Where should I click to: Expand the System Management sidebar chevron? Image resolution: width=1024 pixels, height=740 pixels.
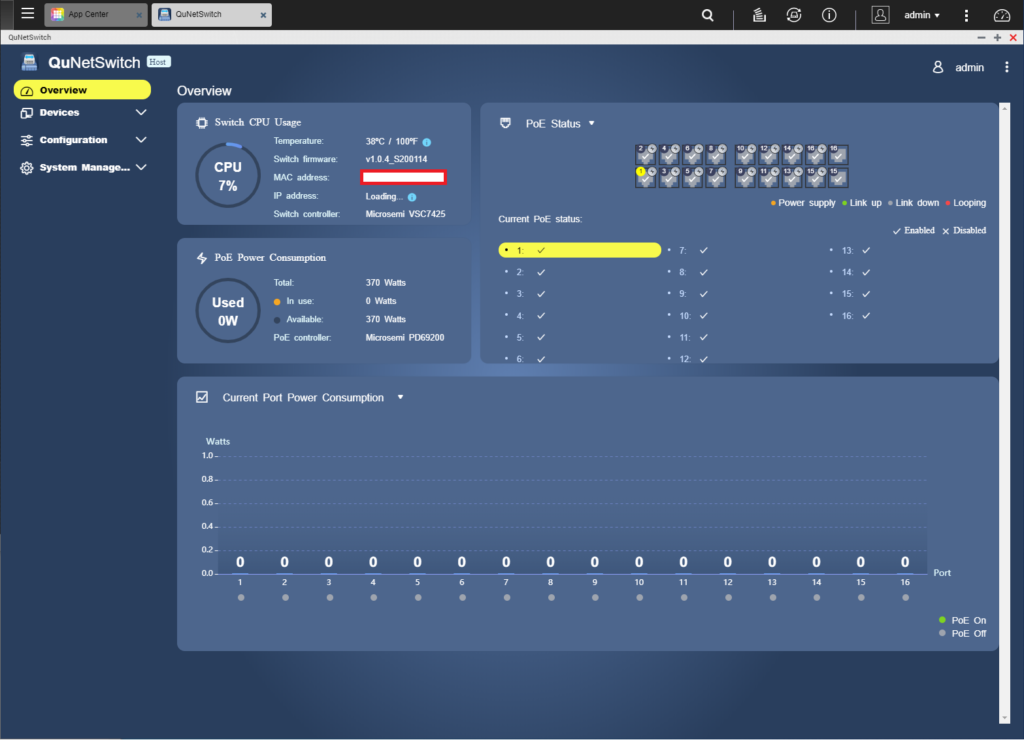pos(140,167)
